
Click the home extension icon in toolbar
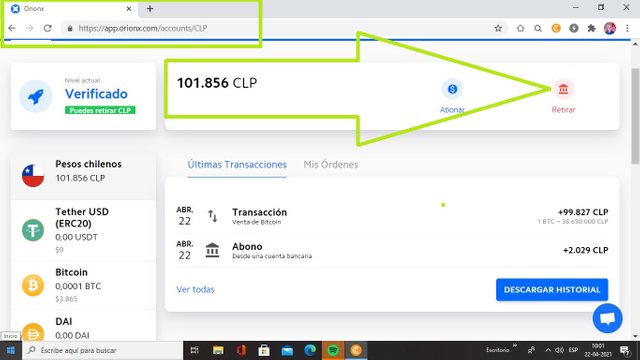[520, 28]
